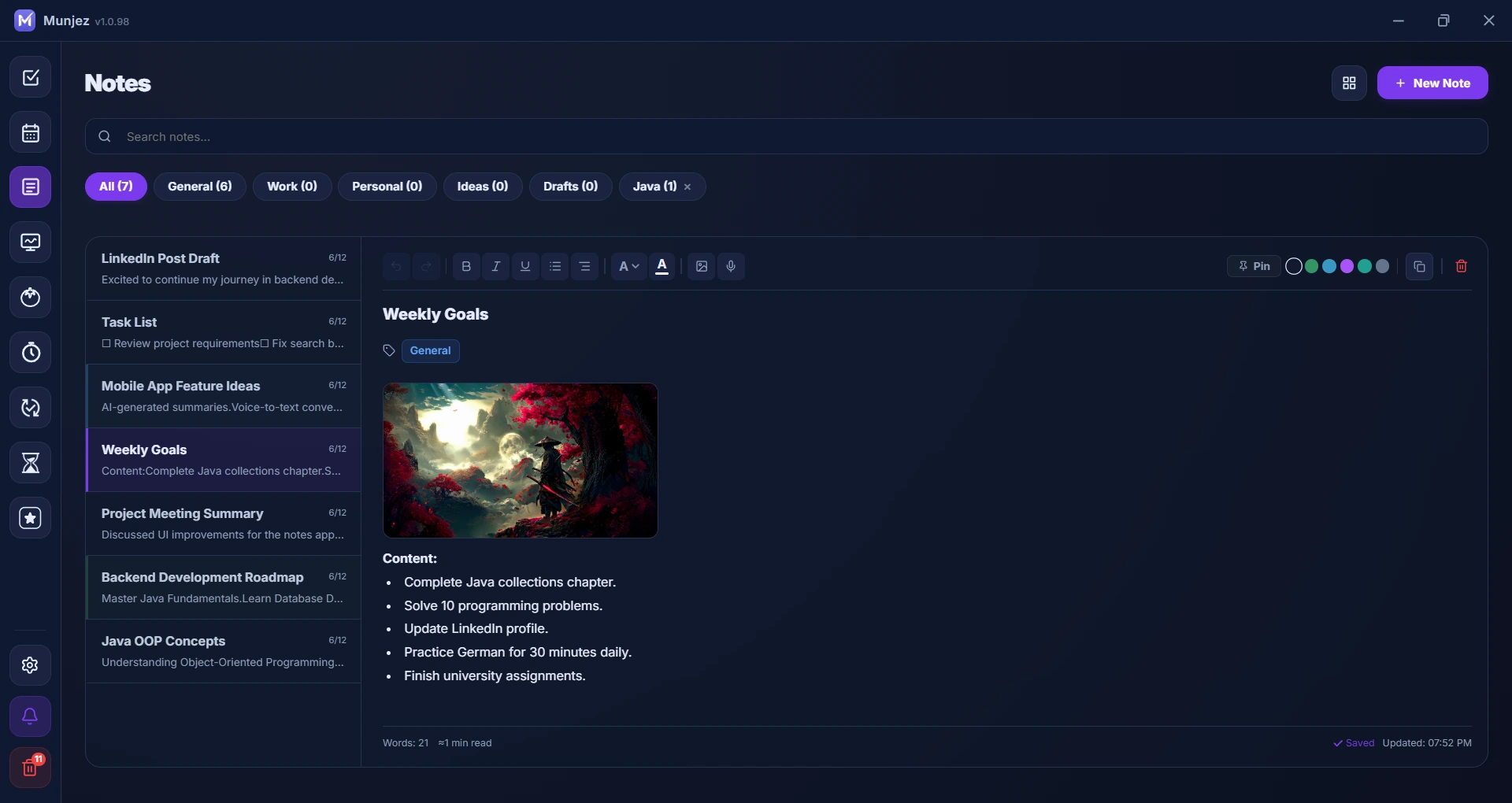Screen dimensions: 1512x803
Task: Click the insert image toolbar icon
Action: 702,266
